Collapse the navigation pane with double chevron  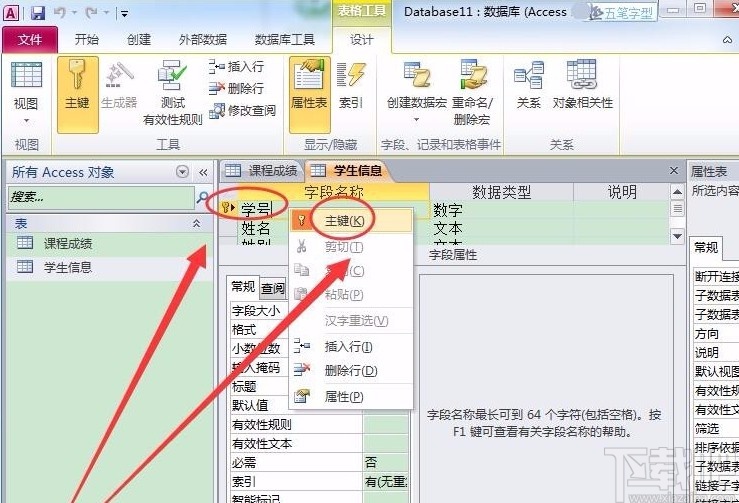coord(203,172)
